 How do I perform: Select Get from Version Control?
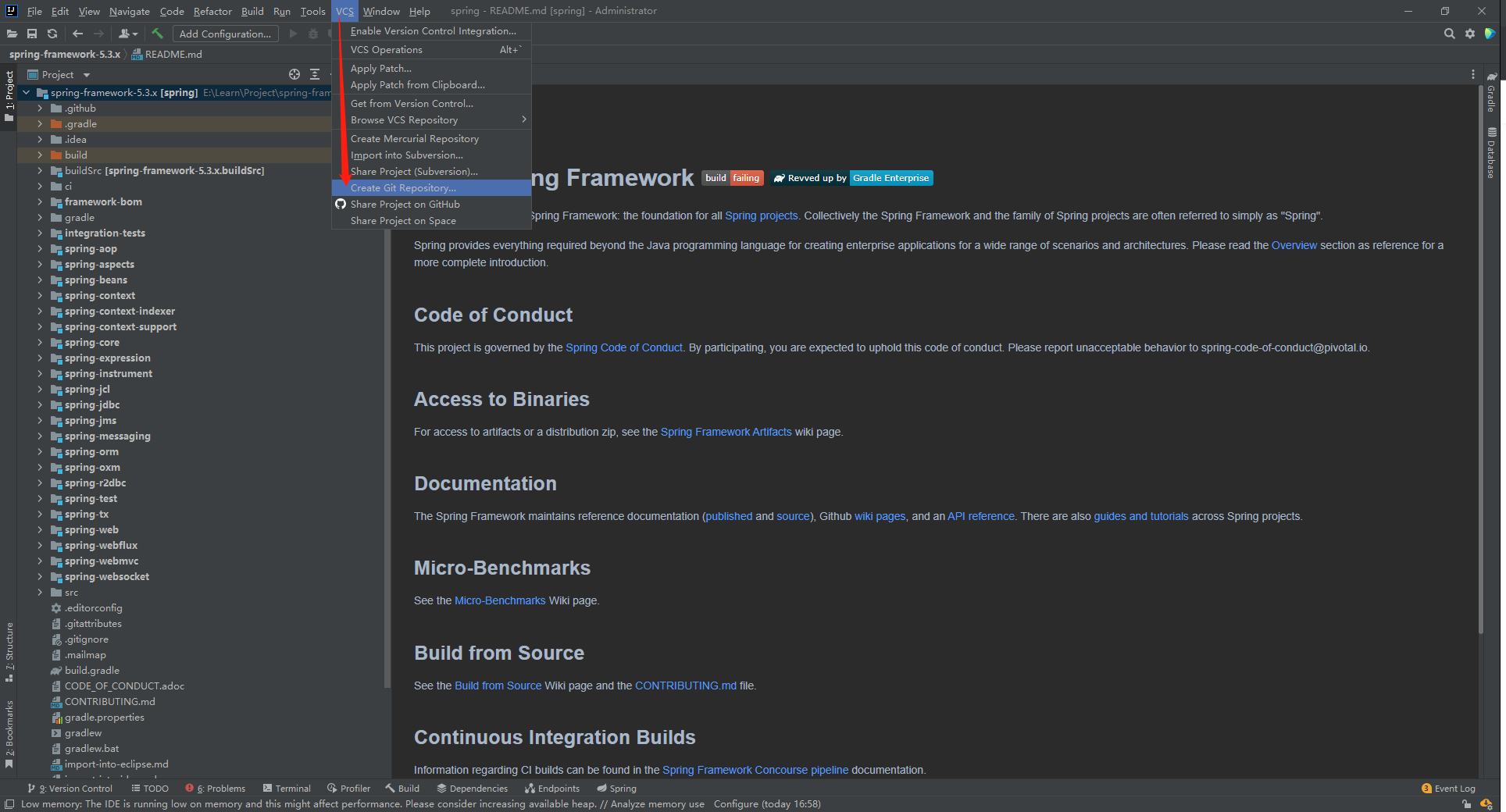click(x=431, y=103)
